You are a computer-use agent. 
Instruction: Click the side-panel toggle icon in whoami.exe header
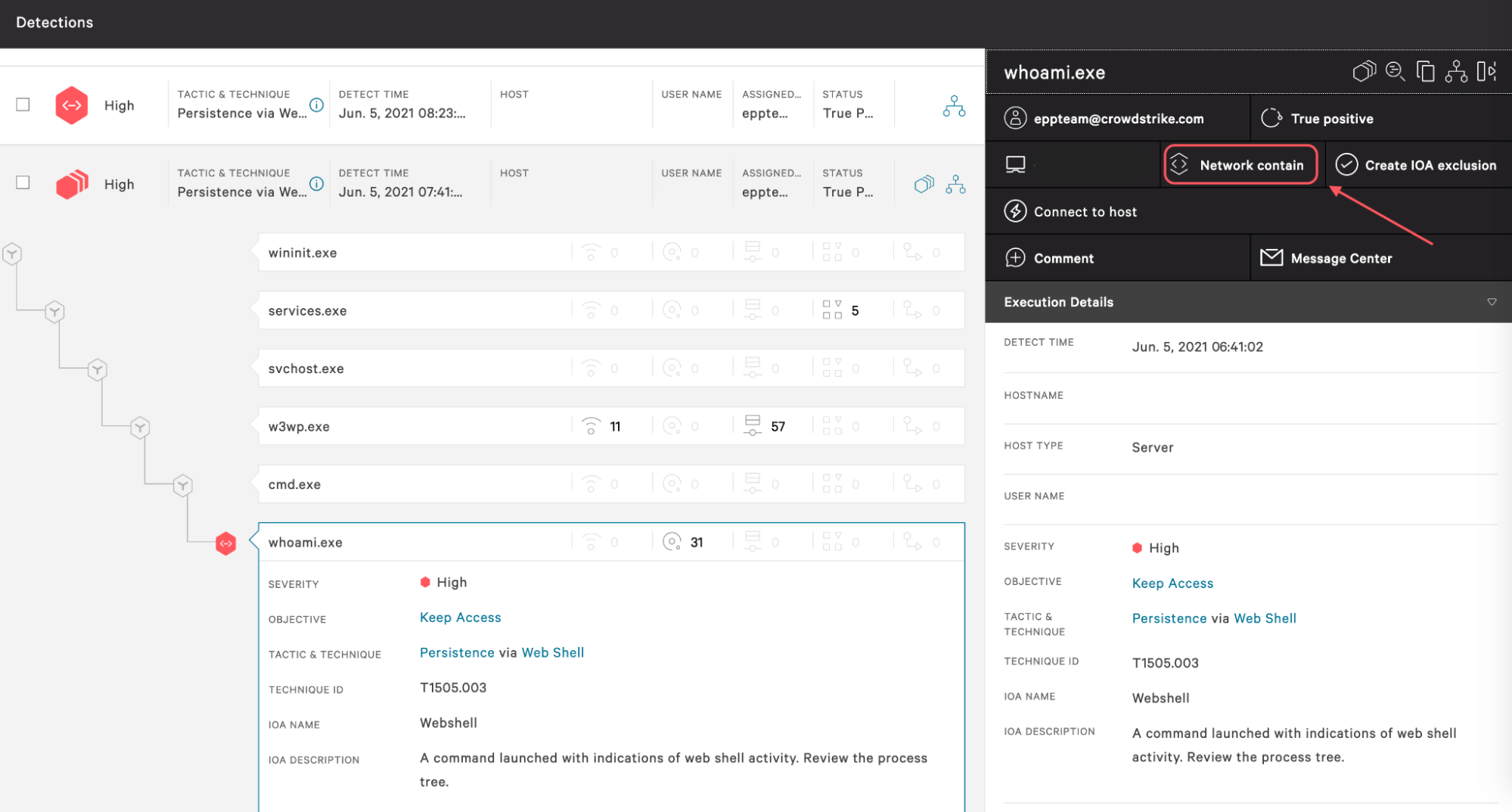click(x=1486, y=72)
